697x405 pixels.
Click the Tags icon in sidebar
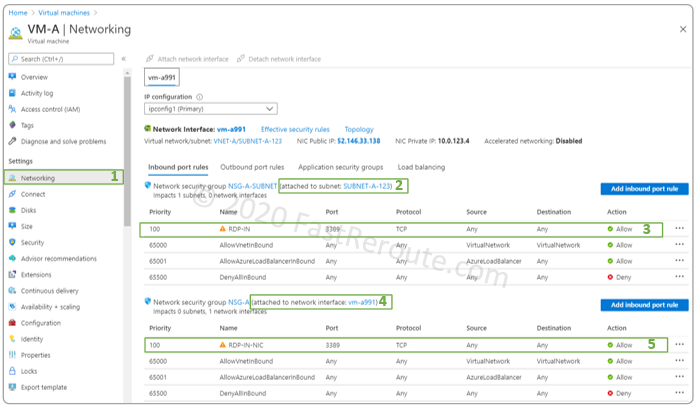click(x=12, y=125)
